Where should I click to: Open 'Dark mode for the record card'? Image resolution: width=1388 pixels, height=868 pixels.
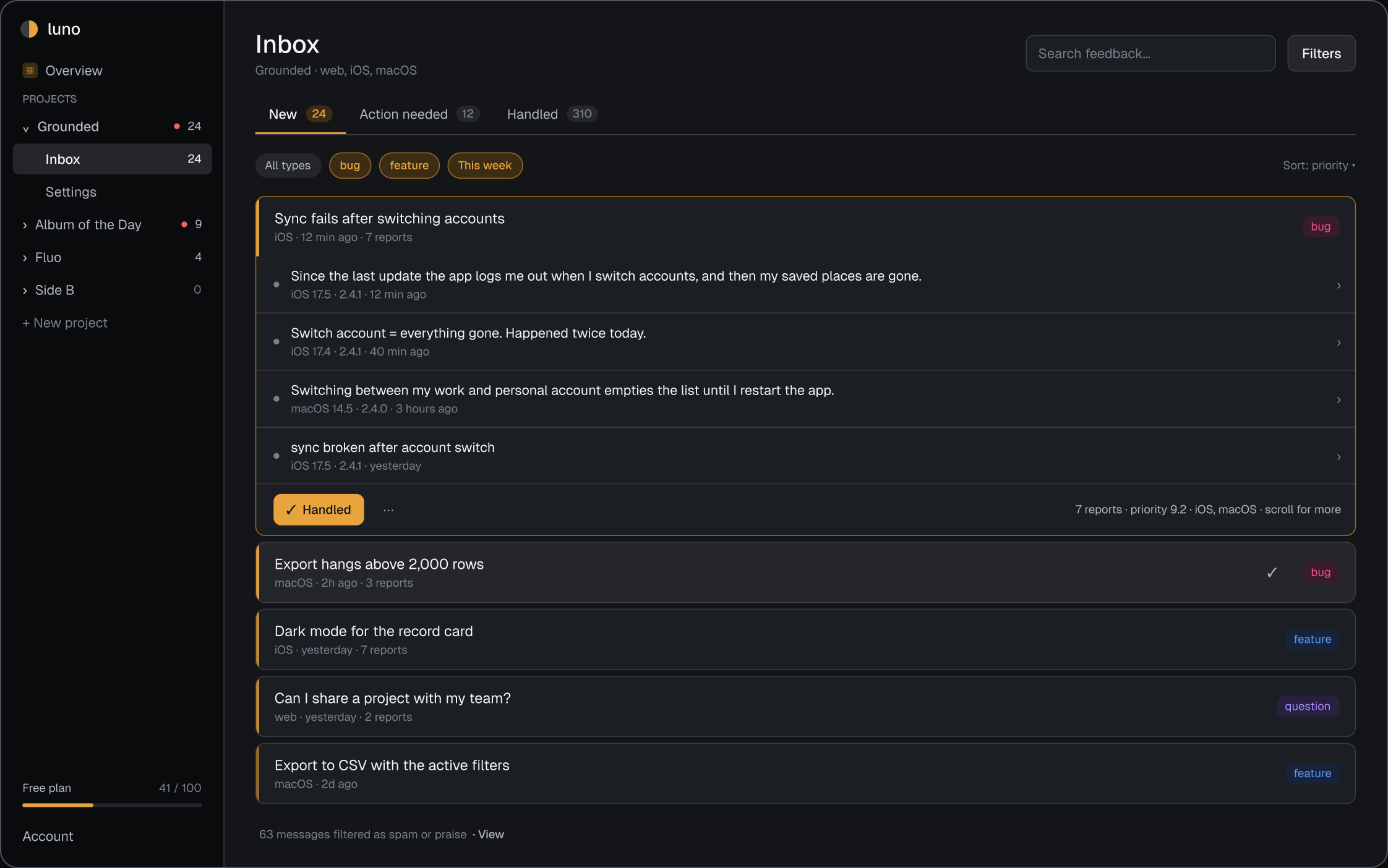click(x=805, y=639)
